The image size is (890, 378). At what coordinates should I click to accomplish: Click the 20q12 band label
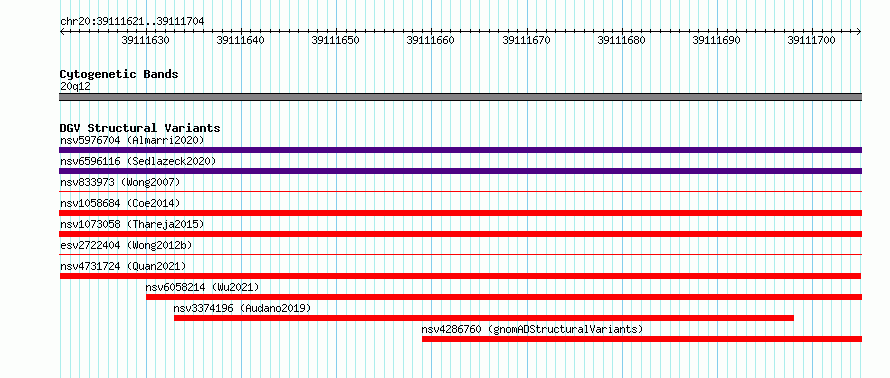click(75, 87)
